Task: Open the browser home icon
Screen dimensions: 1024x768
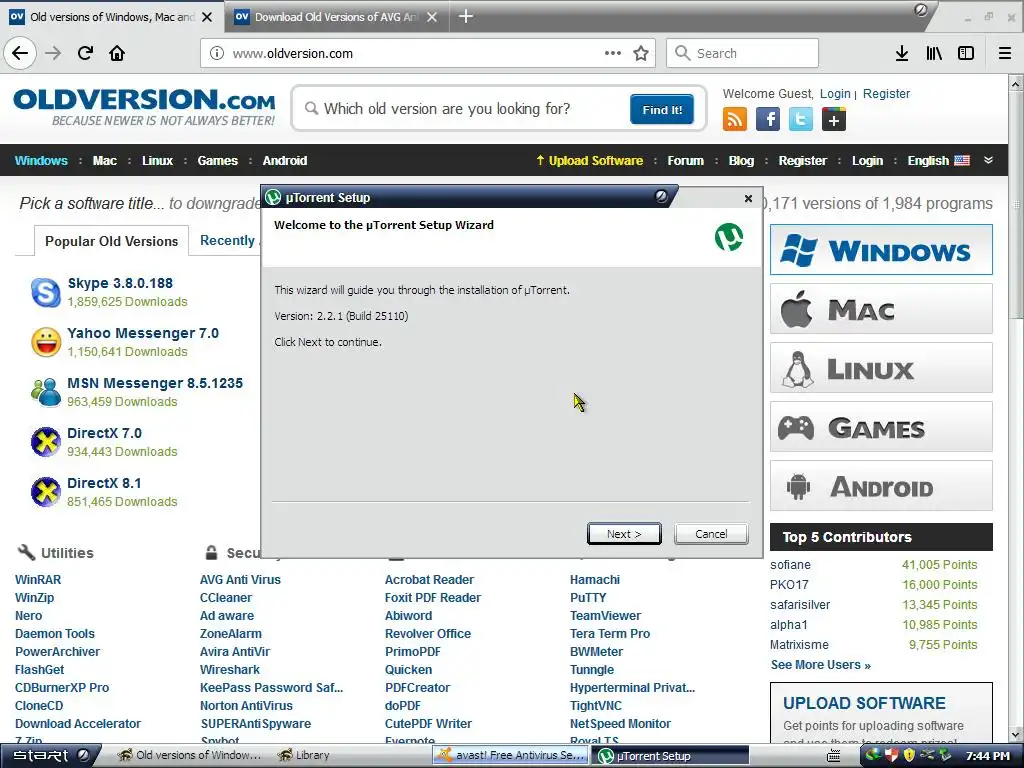Action: [117, 53]
